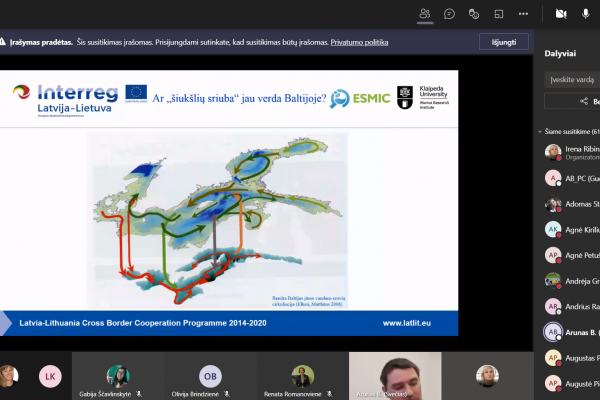Select participant AB_PC in the list
Image resolution: width=600 pixels, height=400 pixels.
[x=572, y=178]
